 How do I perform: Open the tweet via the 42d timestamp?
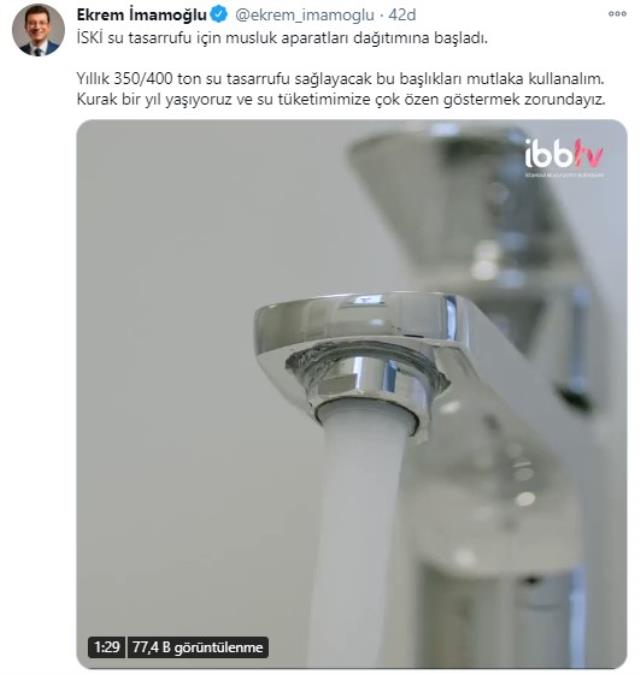click(402, 15)
